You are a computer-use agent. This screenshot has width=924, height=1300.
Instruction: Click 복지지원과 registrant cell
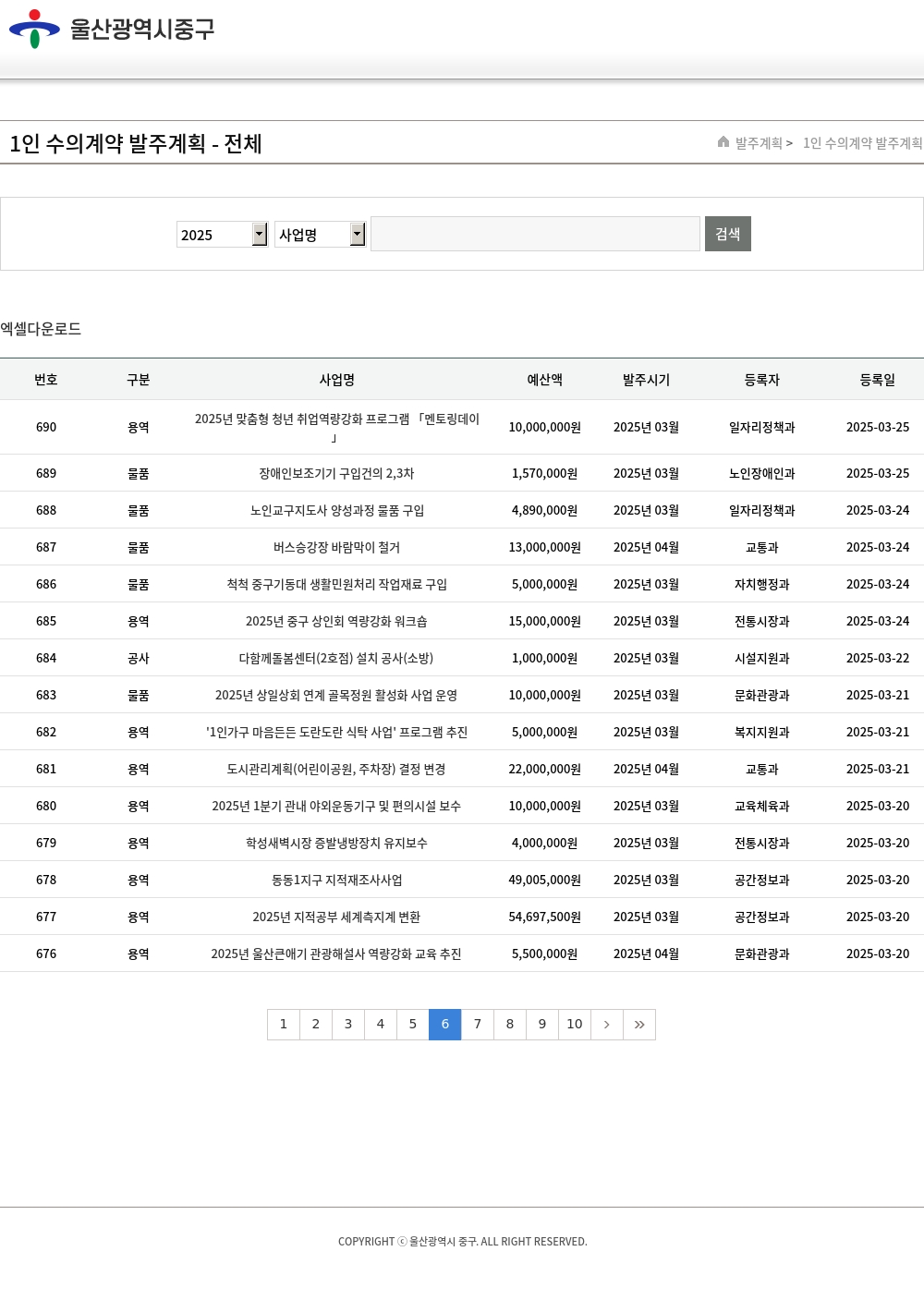[762, 733]
